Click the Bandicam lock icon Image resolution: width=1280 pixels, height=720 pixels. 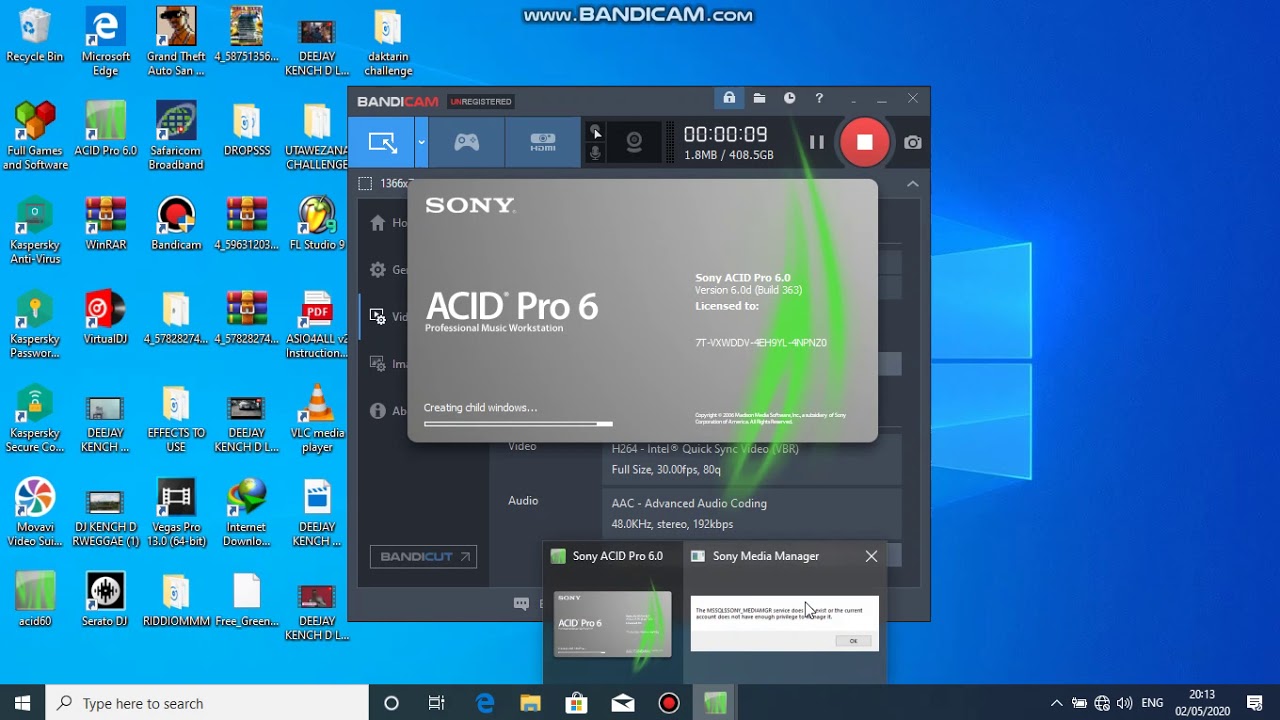[729, 98]
